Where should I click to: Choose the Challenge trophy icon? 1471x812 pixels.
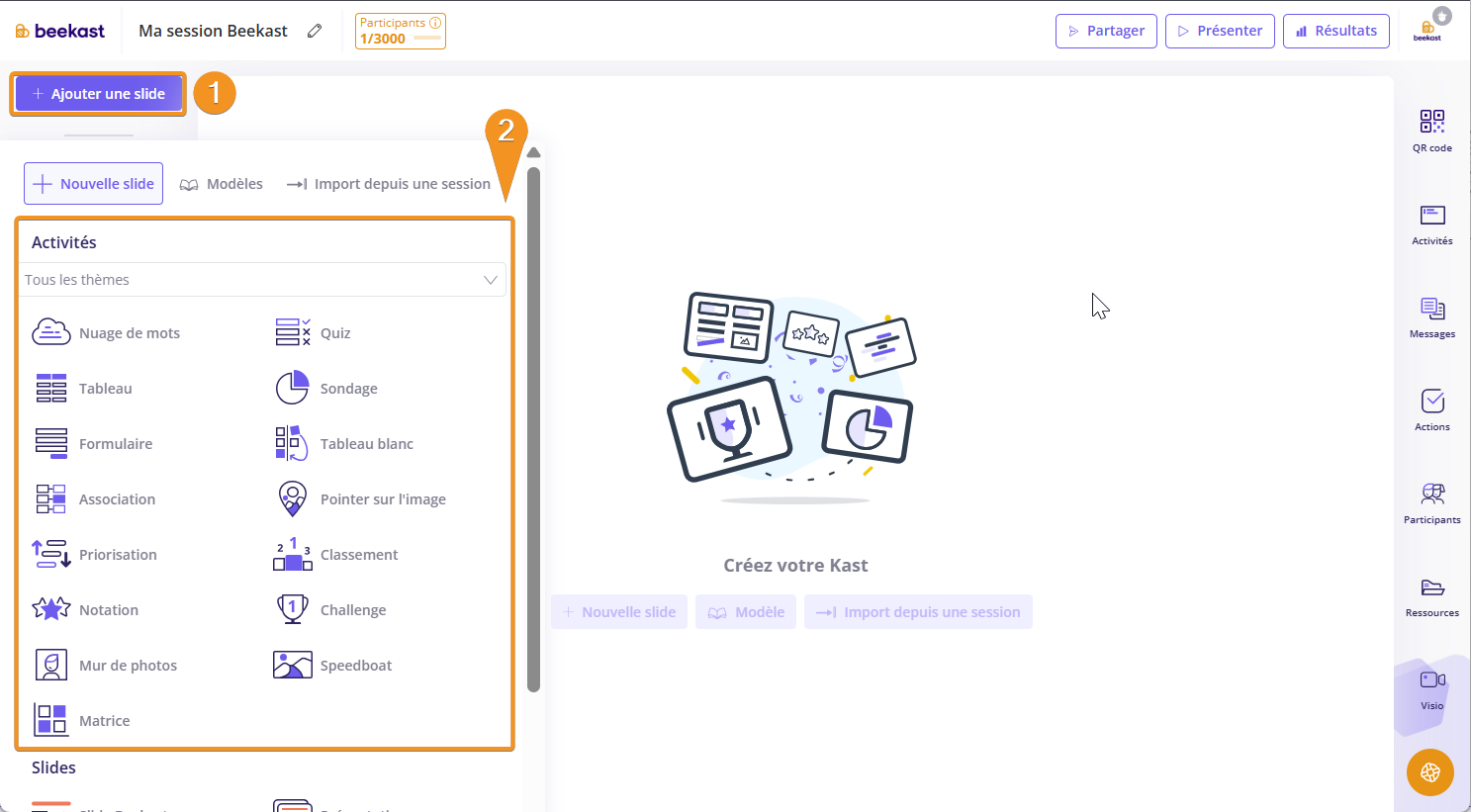click(292, 609)
